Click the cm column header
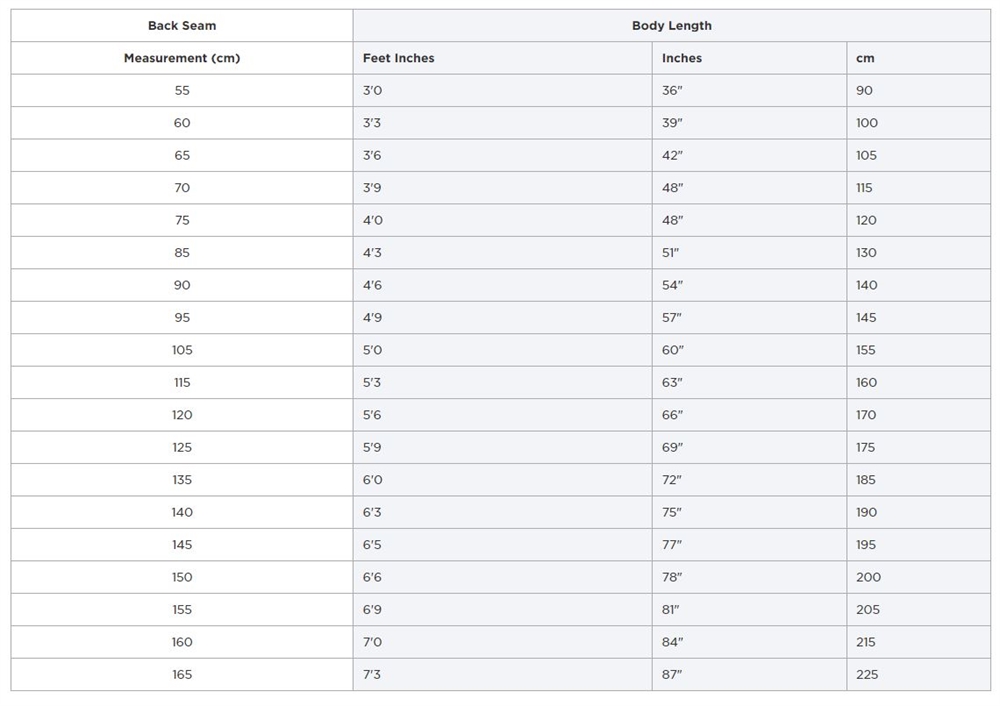 point(865,58)
